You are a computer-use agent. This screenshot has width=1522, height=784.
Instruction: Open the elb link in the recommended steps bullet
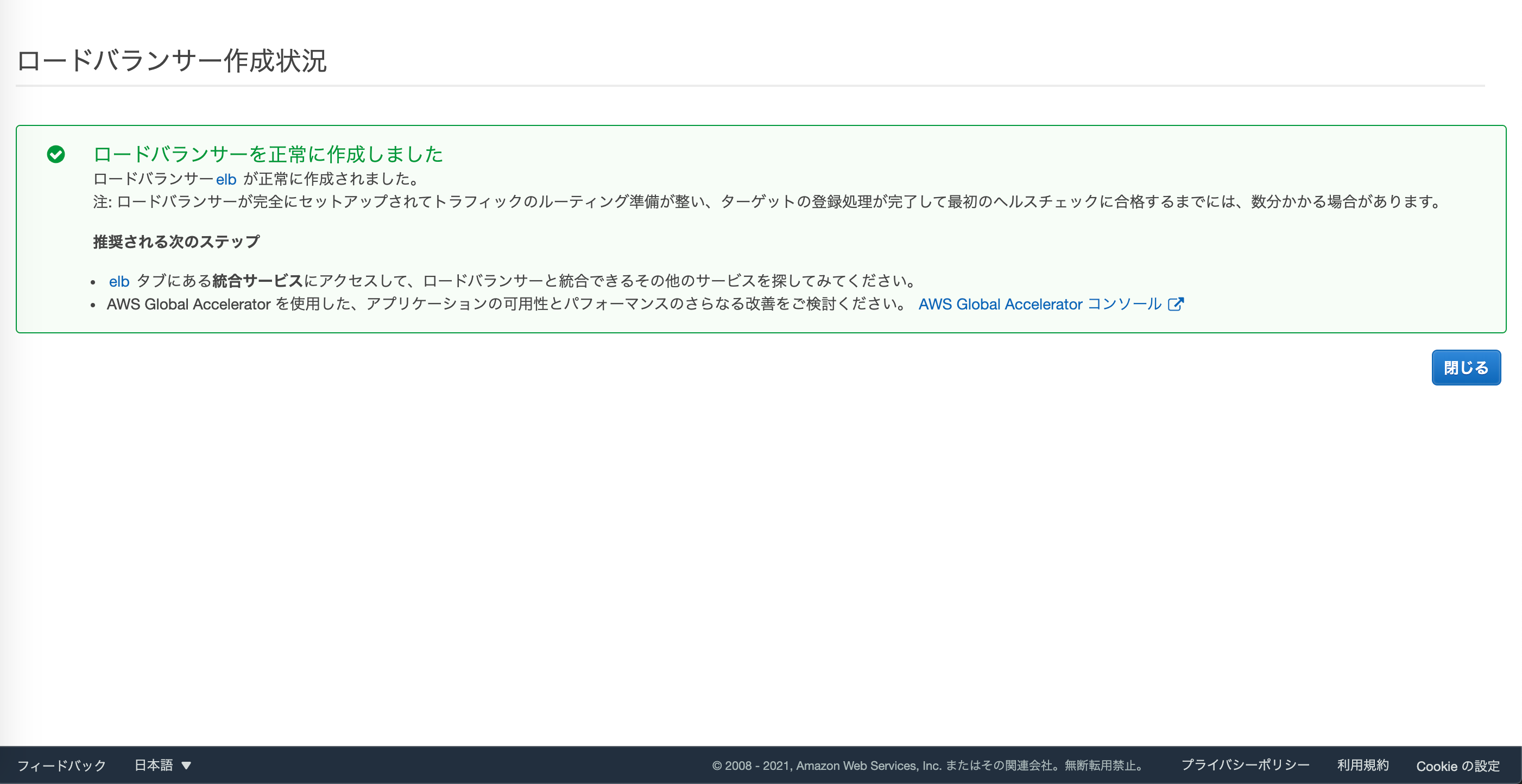119,281
